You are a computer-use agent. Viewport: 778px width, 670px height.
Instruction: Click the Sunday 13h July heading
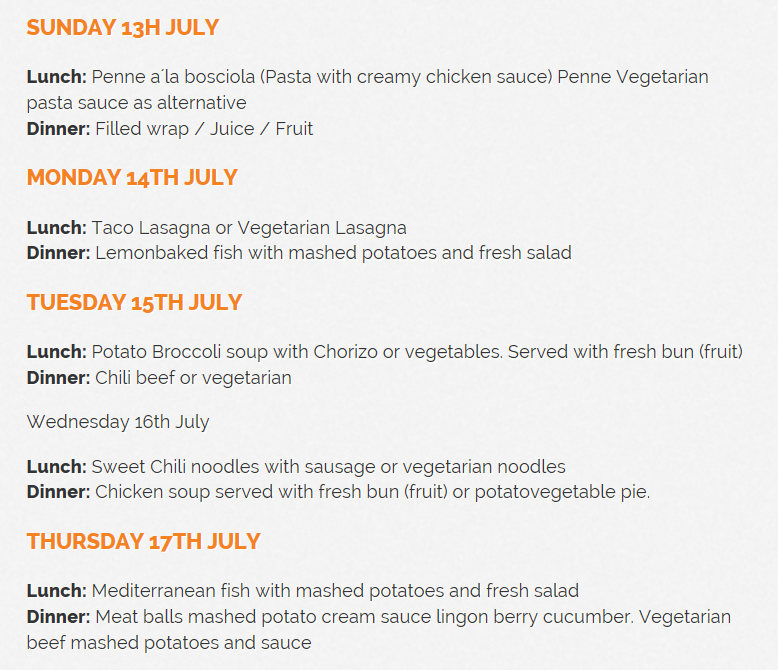(122, 28)
